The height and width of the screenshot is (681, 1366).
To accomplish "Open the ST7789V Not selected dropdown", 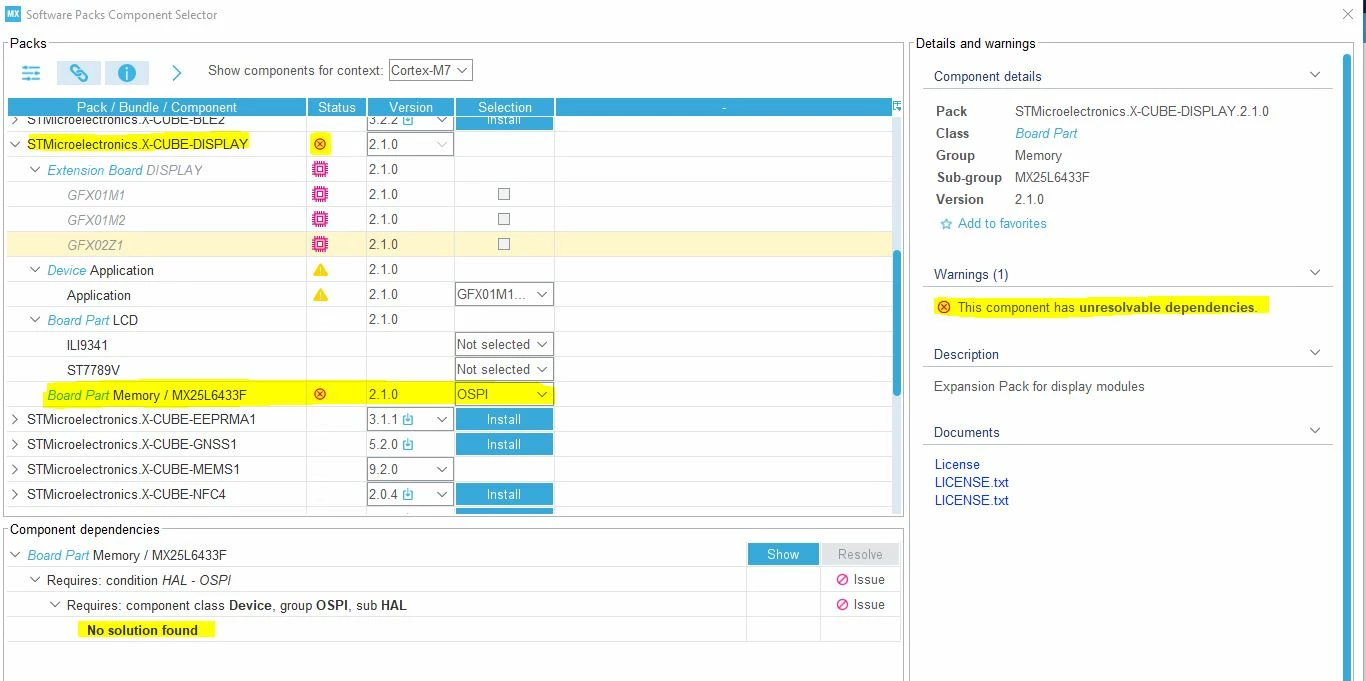I will pyautogui.click(x=504, y=369).
